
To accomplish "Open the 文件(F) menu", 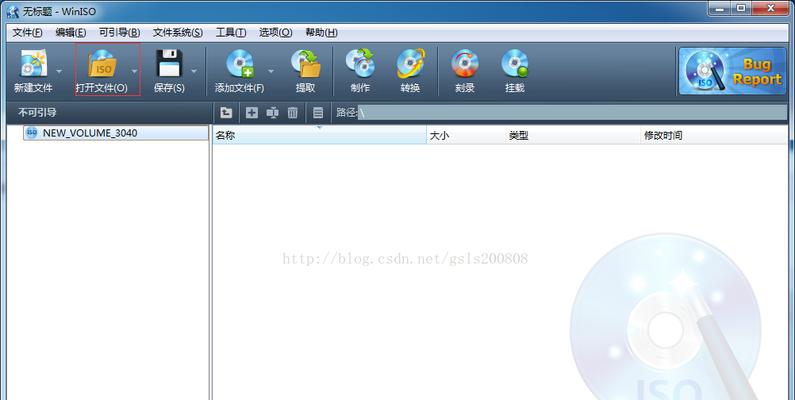I will pyautogui.click(x=27, y=32).
